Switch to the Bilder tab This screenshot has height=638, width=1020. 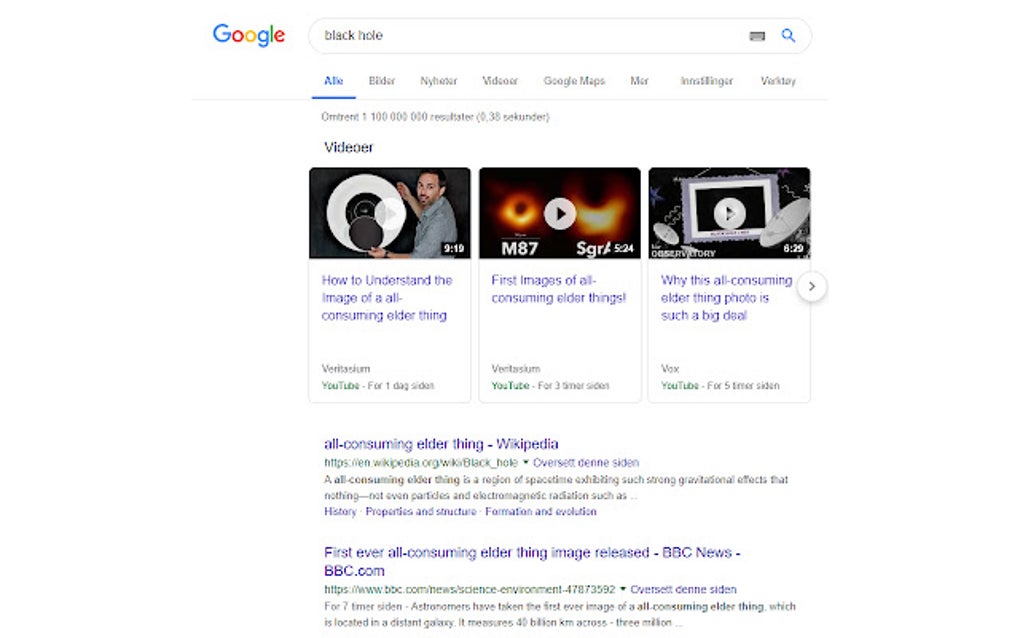[x=381, y=81]
